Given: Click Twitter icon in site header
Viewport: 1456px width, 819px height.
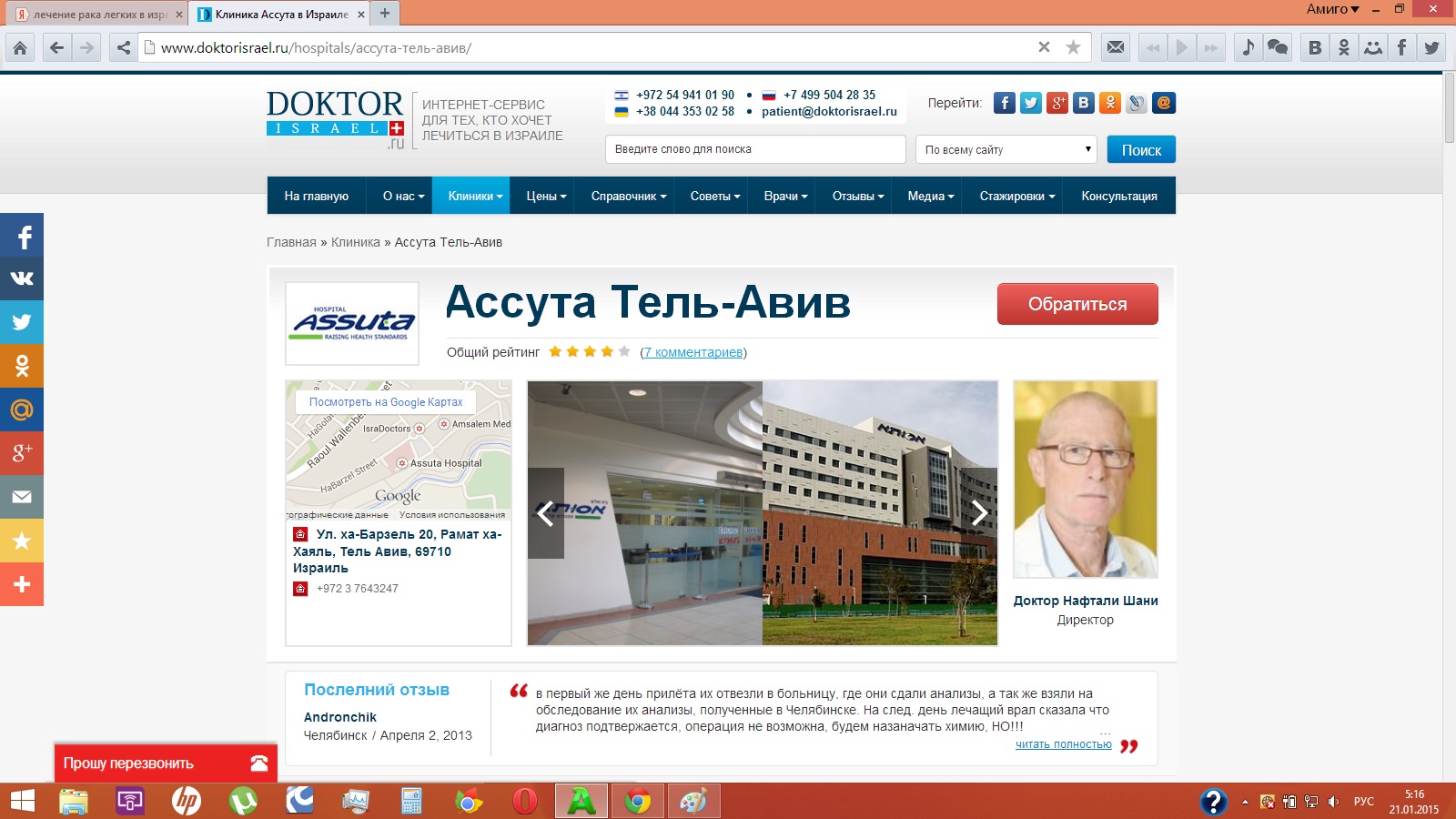Looking at the screenshot, I should click(x=1030, y=103).
